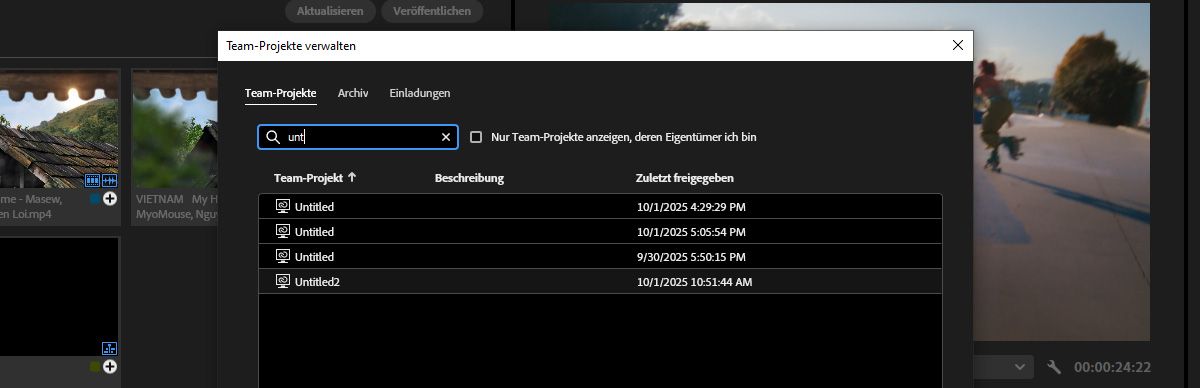
Task: Click the audio waveform badge on Masew thumbnail
Action: tap(110, 181)
